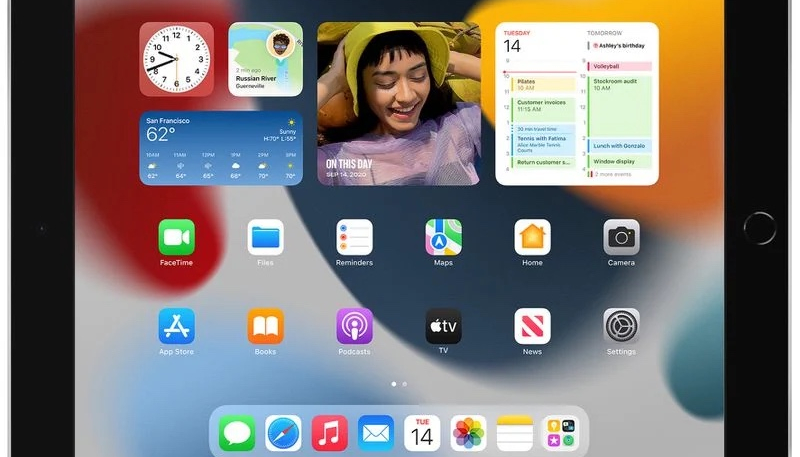Open Messages in the dock
Screen dimensions: 800x457
pyautogui.click(x=238, y=433)
